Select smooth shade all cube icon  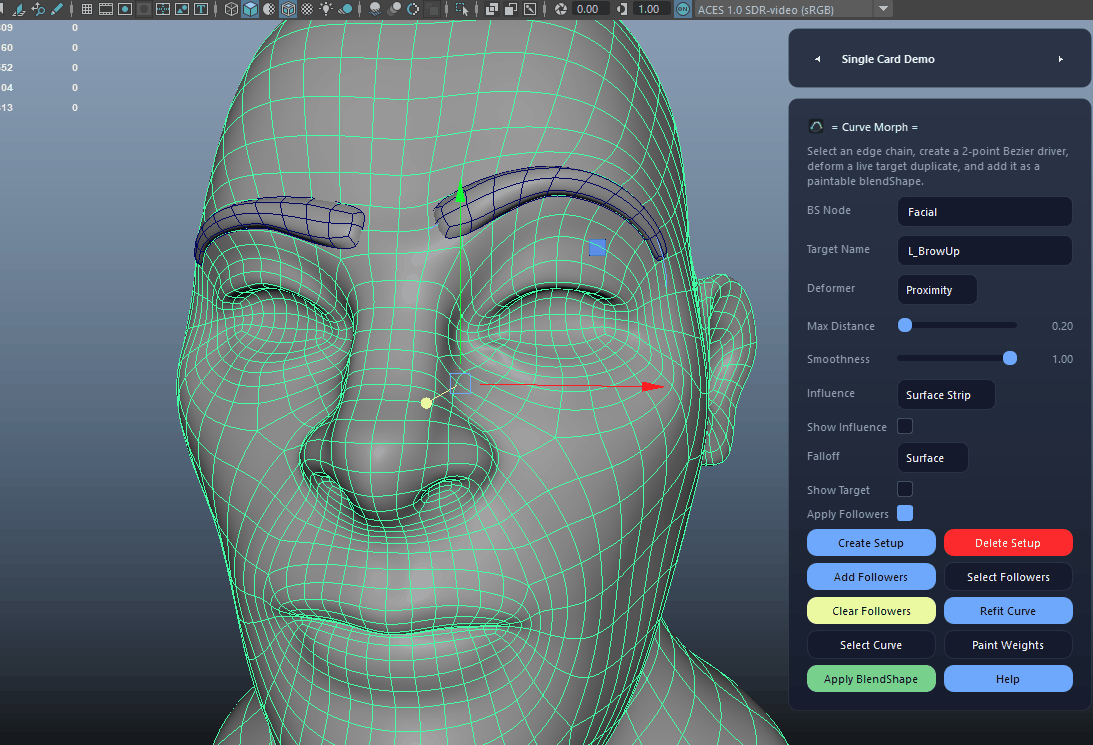[251, 10]
